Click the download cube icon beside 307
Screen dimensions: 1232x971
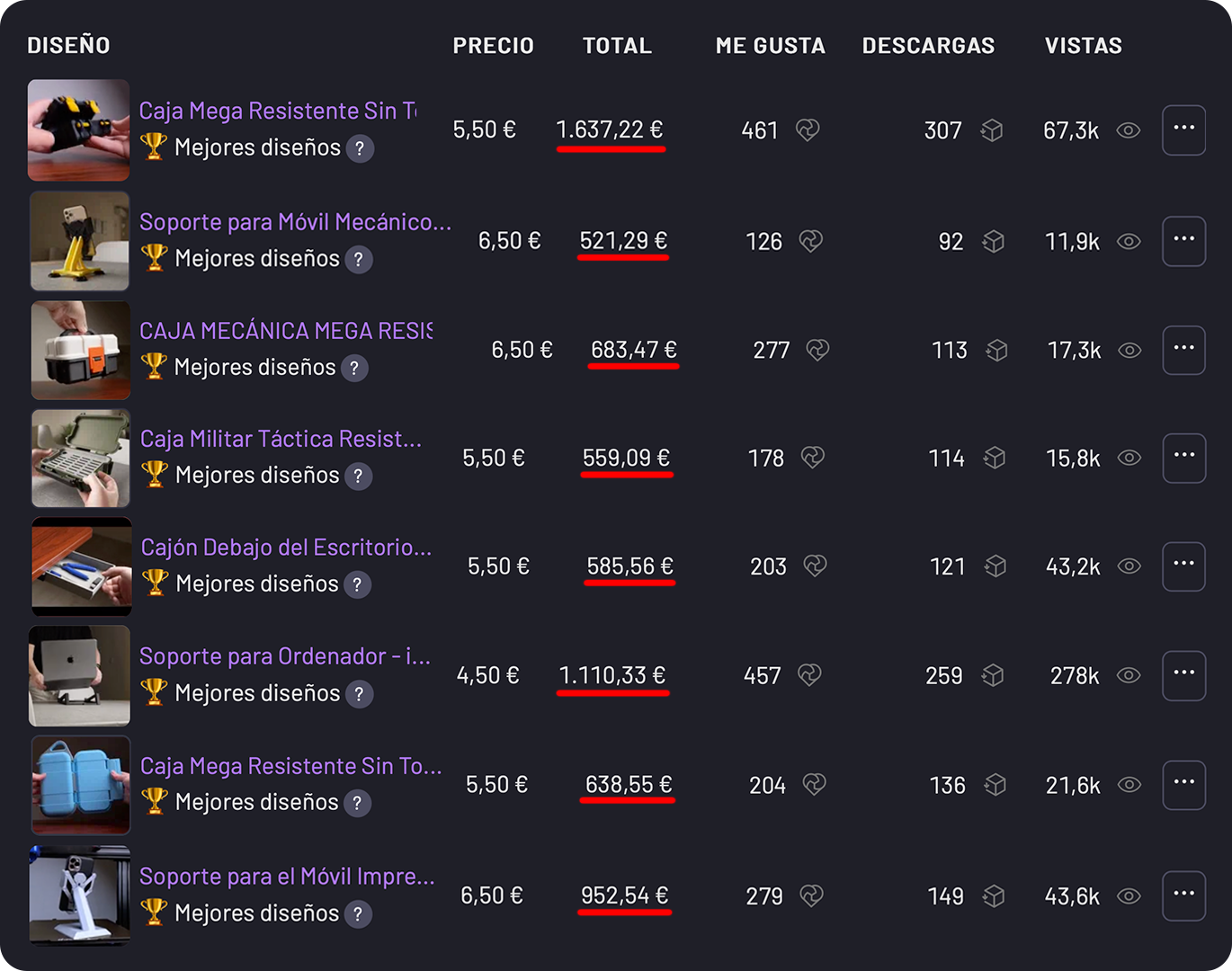pos(991,130)
